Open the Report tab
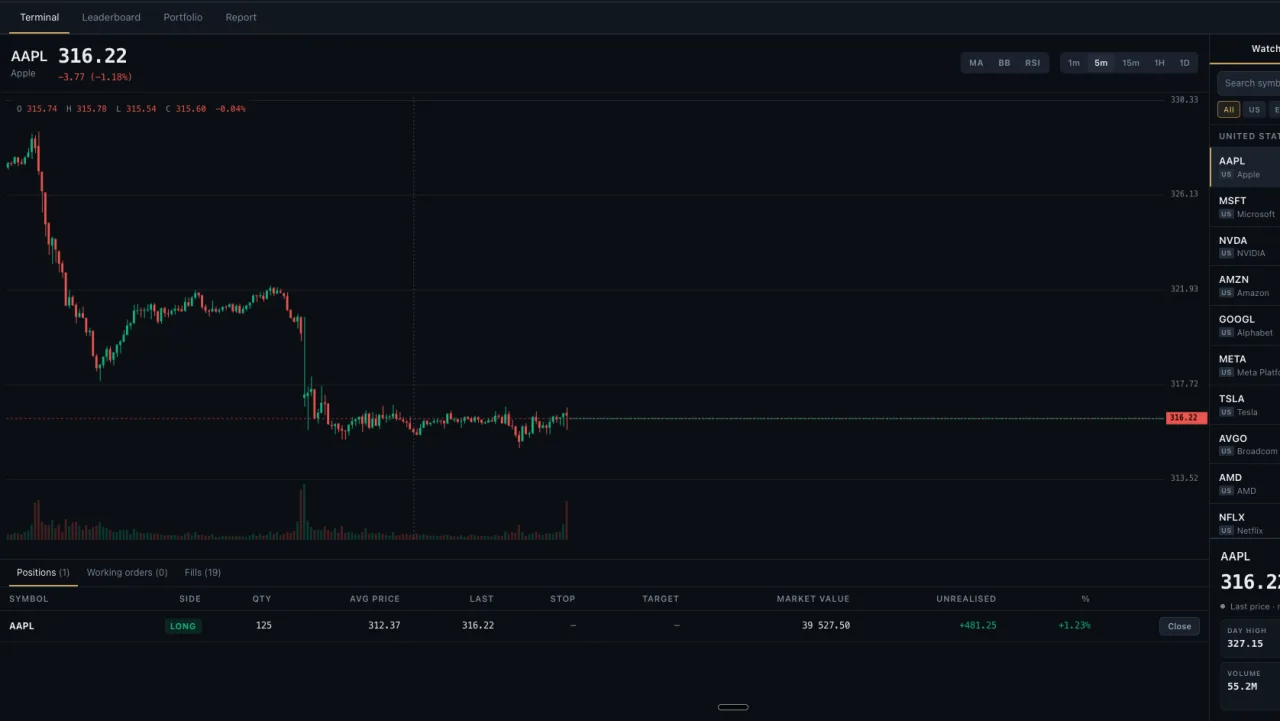Screen dimensions: 1280x721 [x=241, y=17]
